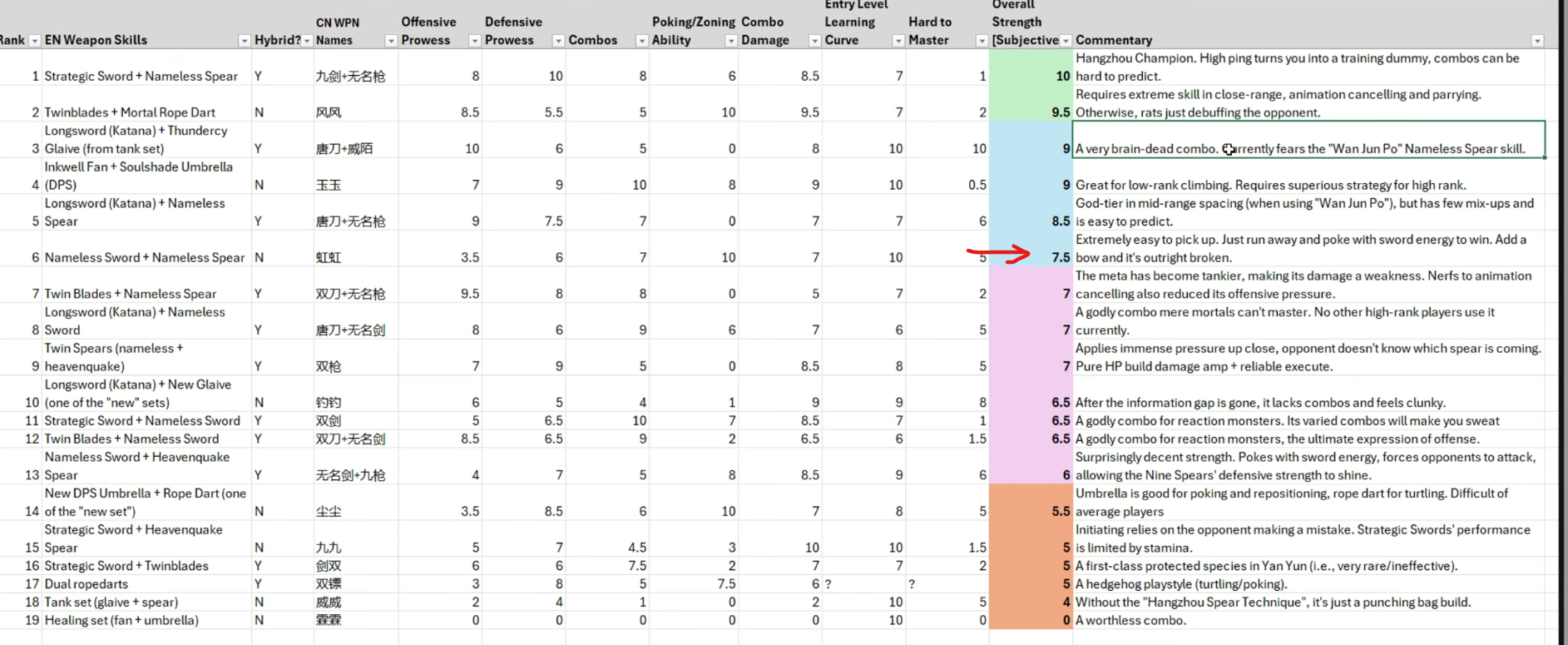
Task: Open the Hard to Master filter dropdown
Action: pyautogui.click(x=982, y=41)
